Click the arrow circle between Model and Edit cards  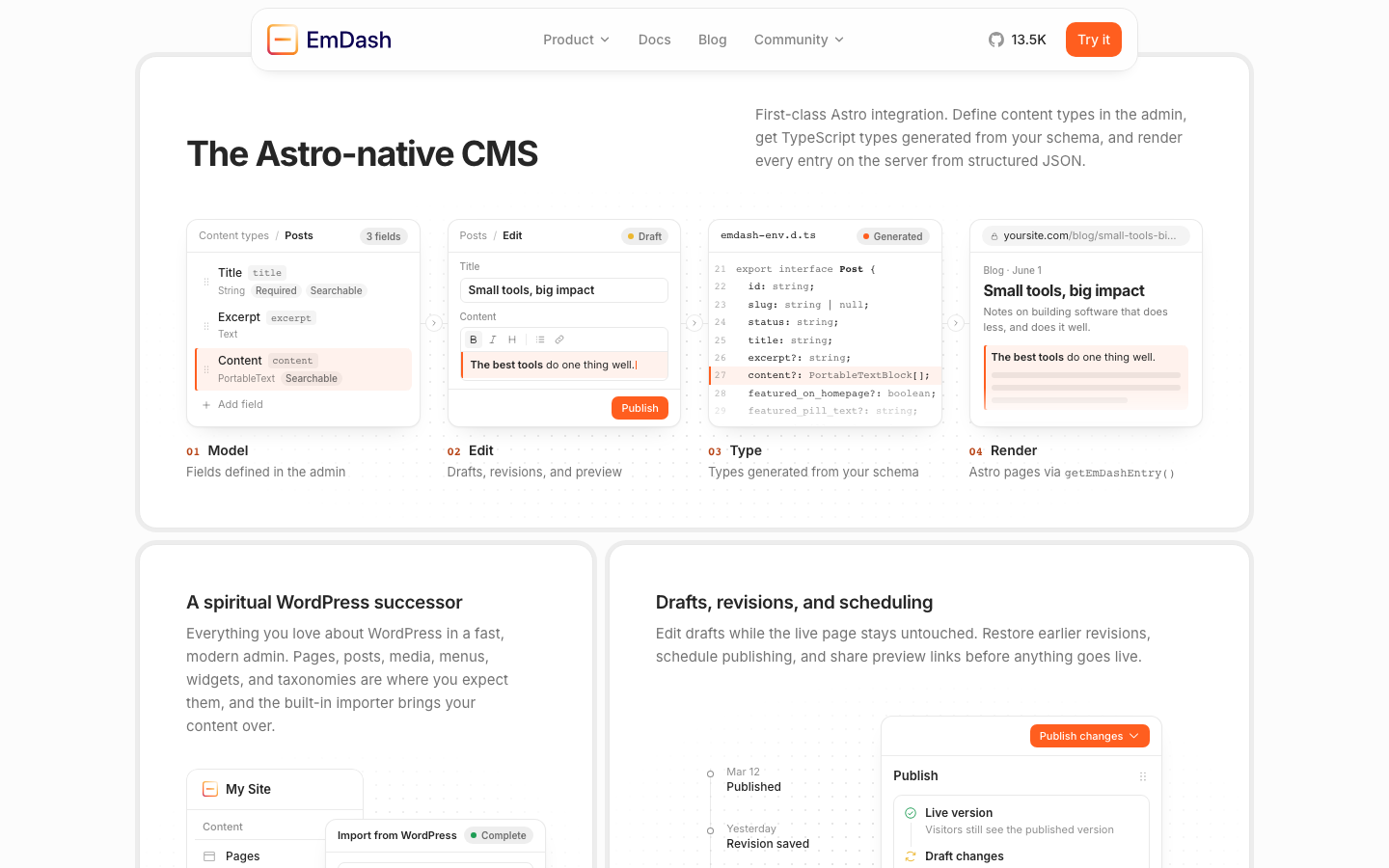pyautogui.click(x=434, y=323)
